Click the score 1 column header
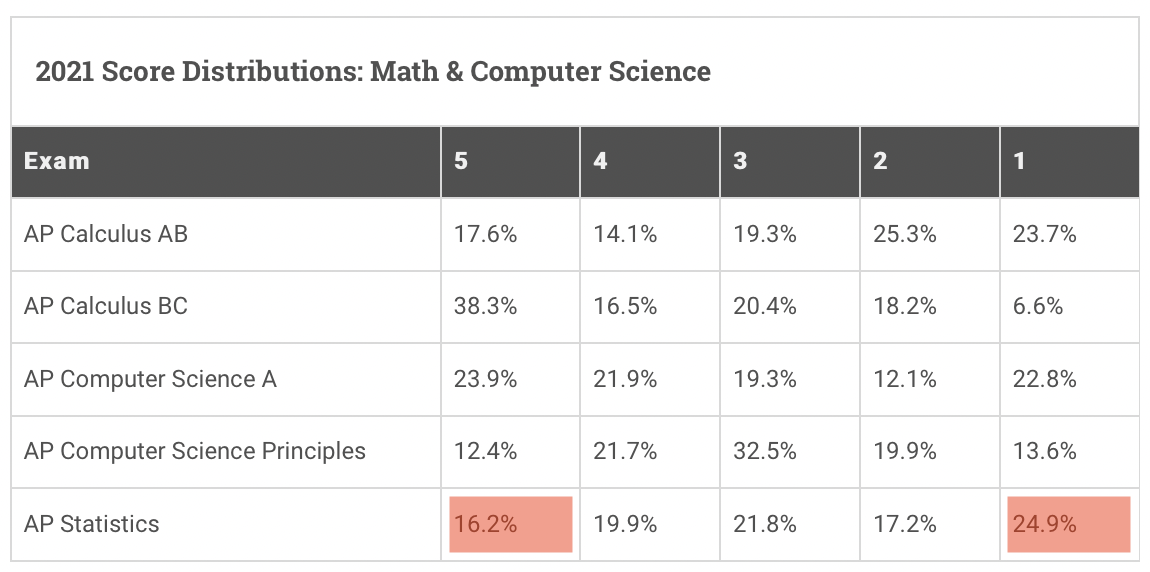The image size is (1150, 572). (x=1019, y=161)
